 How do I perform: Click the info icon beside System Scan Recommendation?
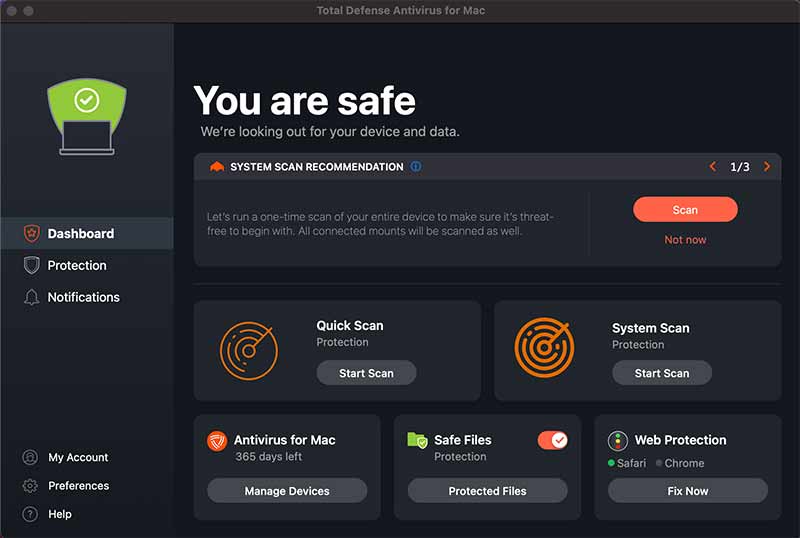coord(416,166)
